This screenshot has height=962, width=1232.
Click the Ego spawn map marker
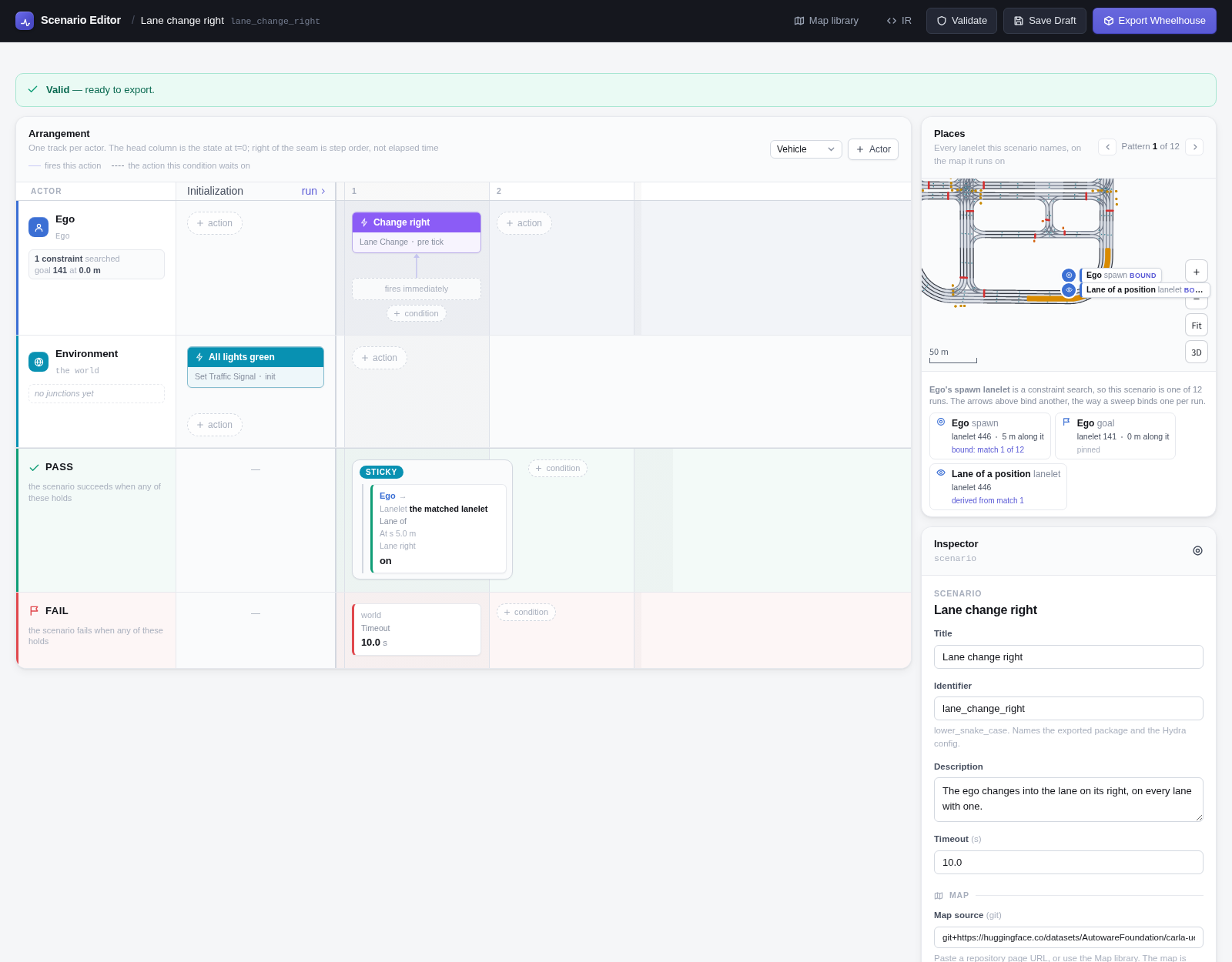tap(1069, 276)
